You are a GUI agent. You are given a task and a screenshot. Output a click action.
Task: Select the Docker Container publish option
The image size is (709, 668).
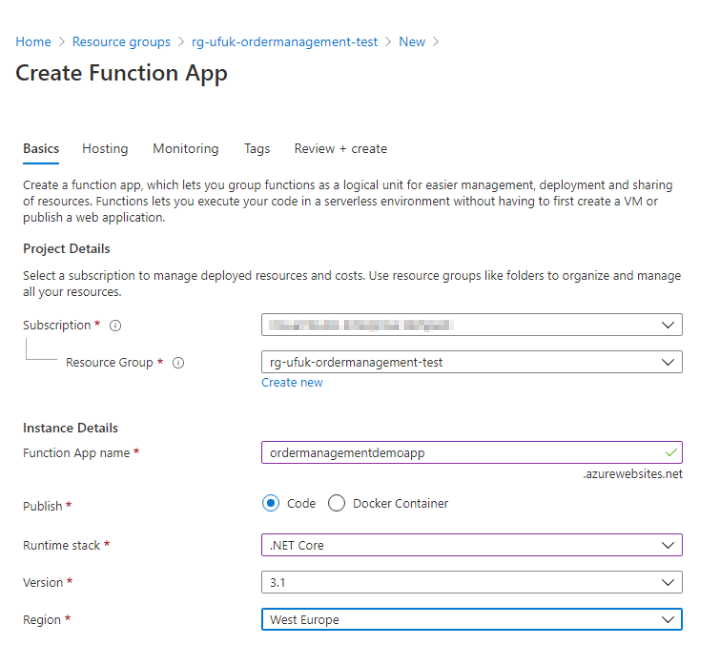click(336, 503)
